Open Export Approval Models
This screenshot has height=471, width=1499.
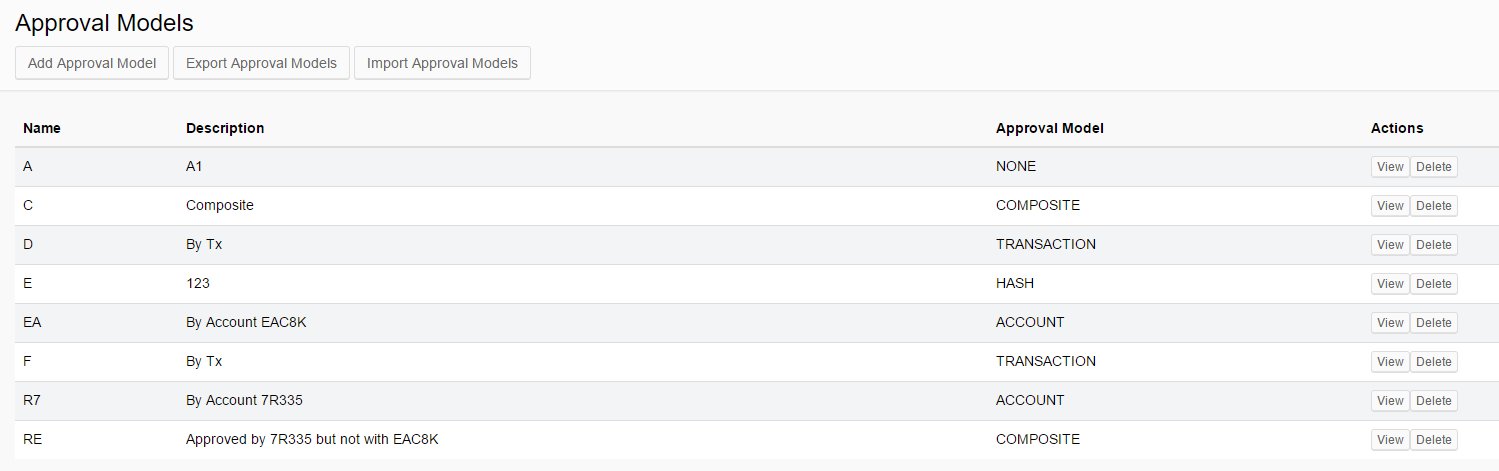point(262,63)
